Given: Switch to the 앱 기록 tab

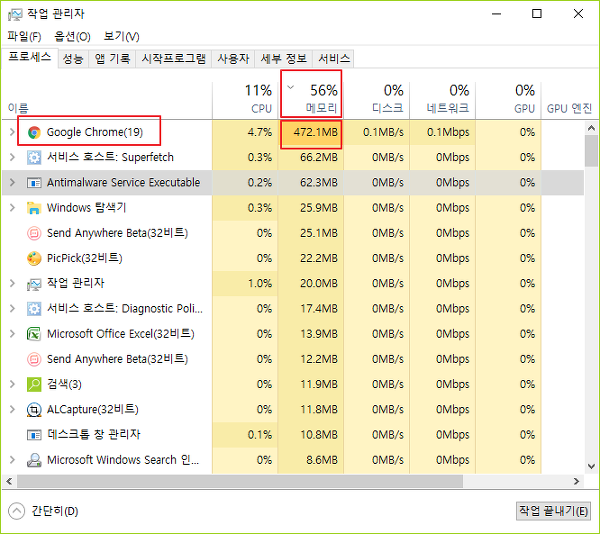Looking at the screenshot, I should click(112, 59).
